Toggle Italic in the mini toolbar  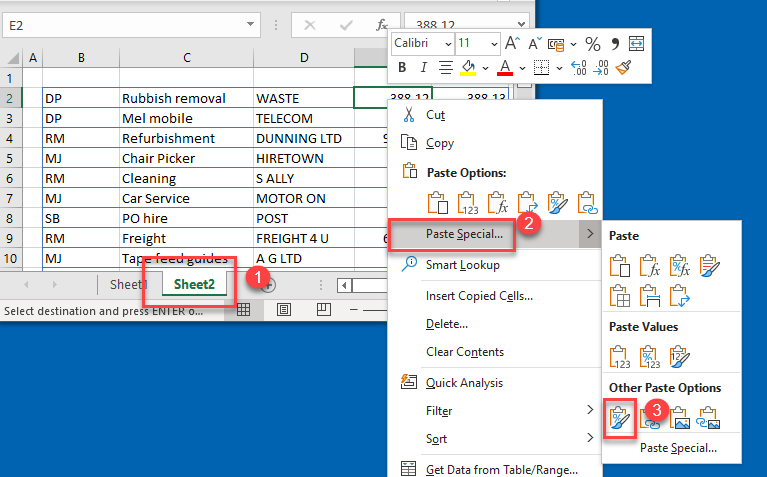pos(422,68)
